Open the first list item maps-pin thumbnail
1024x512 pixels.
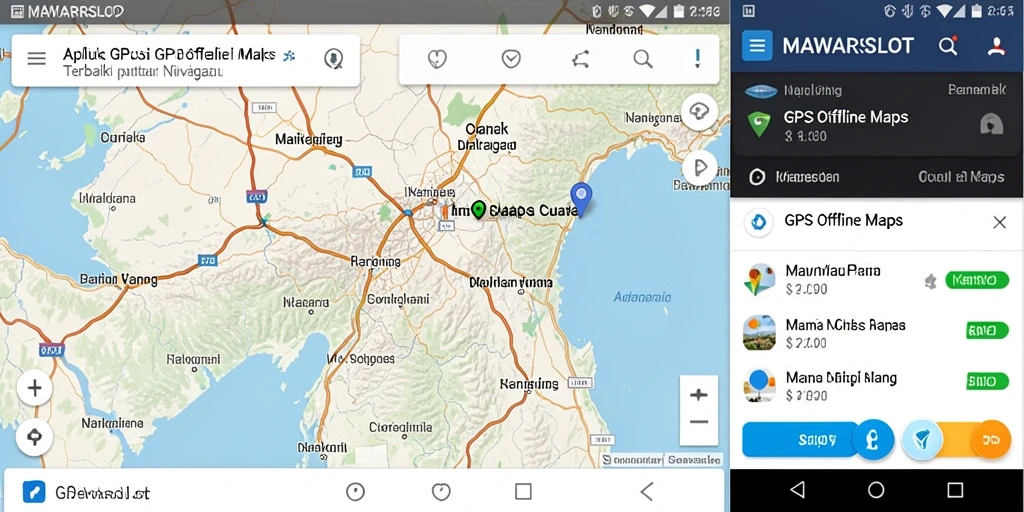[x=760, y=280]
